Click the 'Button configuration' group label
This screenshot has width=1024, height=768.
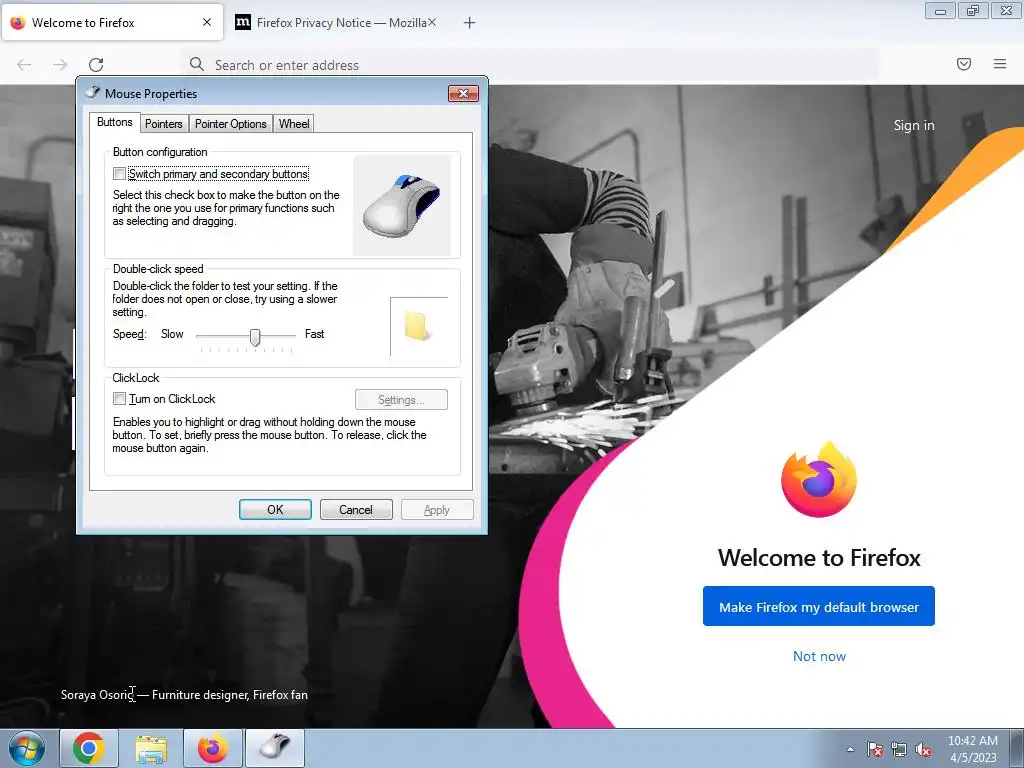click(160, 152)
